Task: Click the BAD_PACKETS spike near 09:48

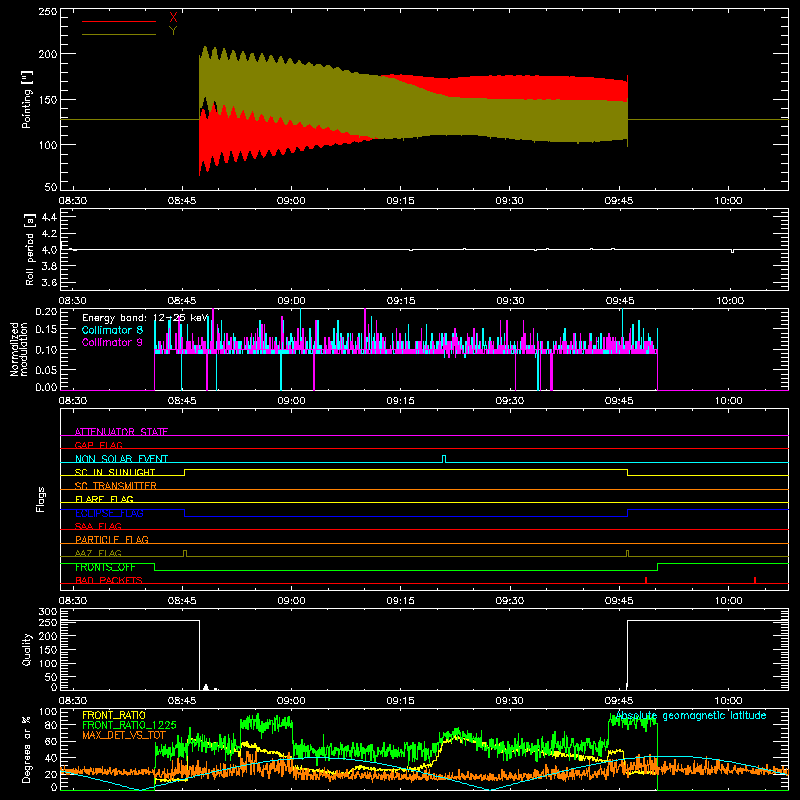Action: (646, 580)
